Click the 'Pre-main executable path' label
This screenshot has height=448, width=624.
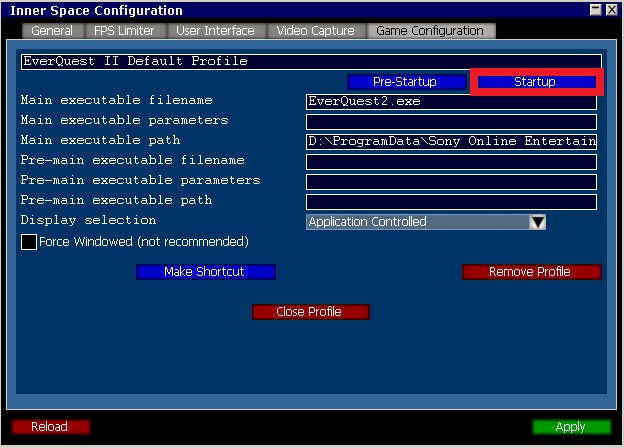117,200
